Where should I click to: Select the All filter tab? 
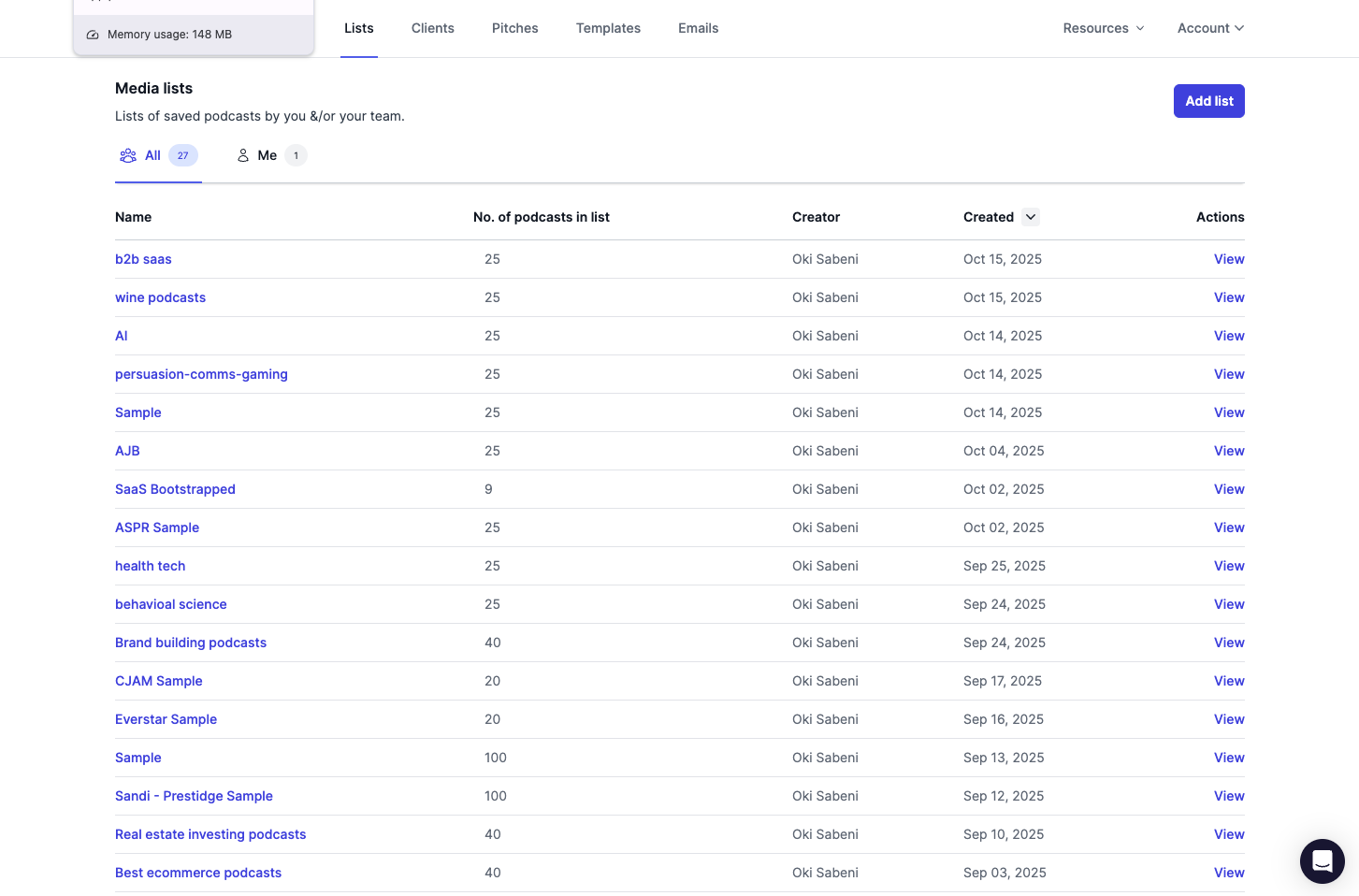pyautogui.click(x=152, y=155)
